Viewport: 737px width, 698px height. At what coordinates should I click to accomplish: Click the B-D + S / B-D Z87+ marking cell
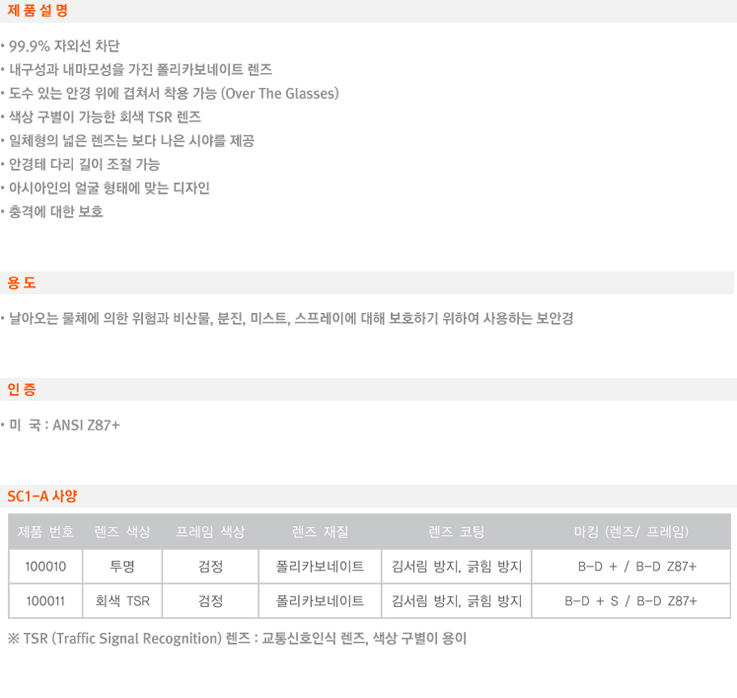pos(631,601)
